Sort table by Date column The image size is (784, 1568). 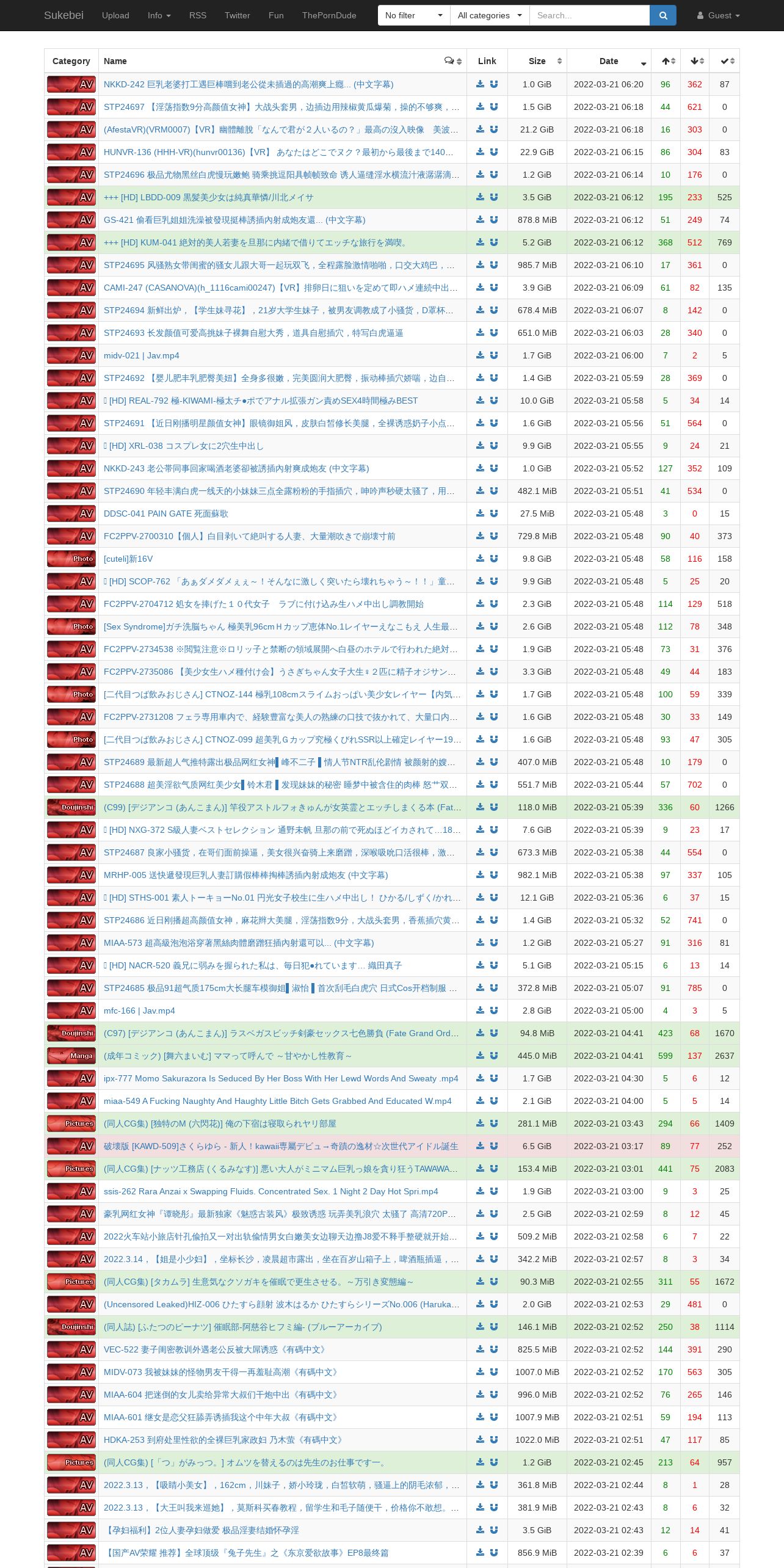pos(609,61)
